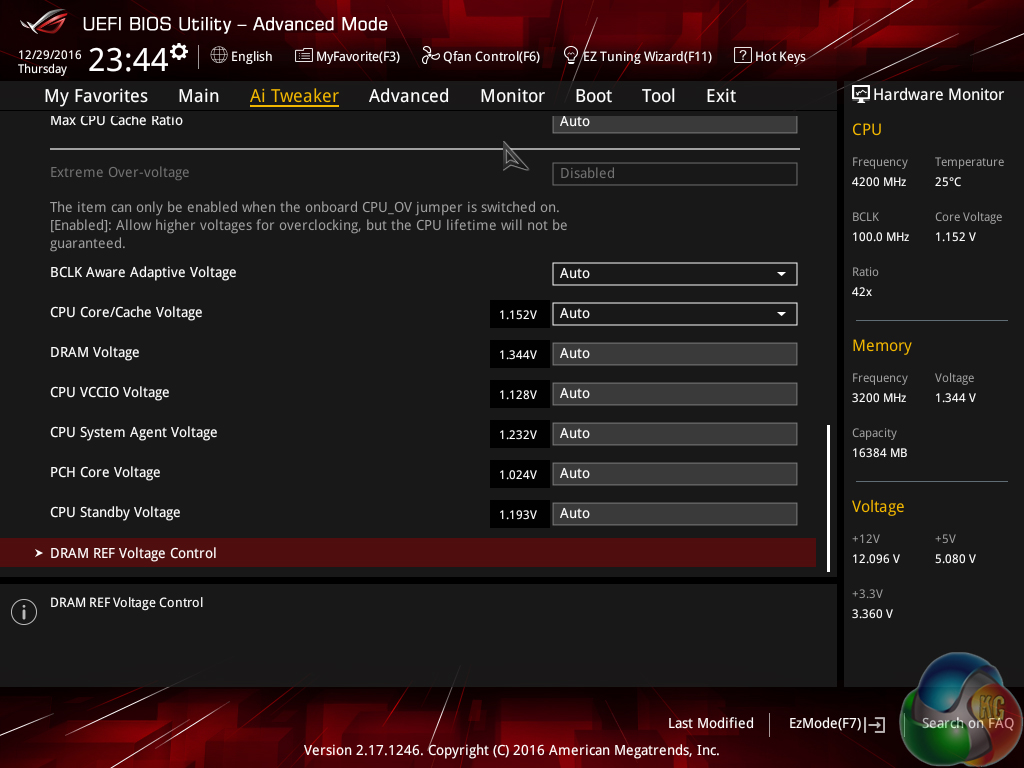Go to the Boot tab
The image size is (1024, 768).
point(593,96)
